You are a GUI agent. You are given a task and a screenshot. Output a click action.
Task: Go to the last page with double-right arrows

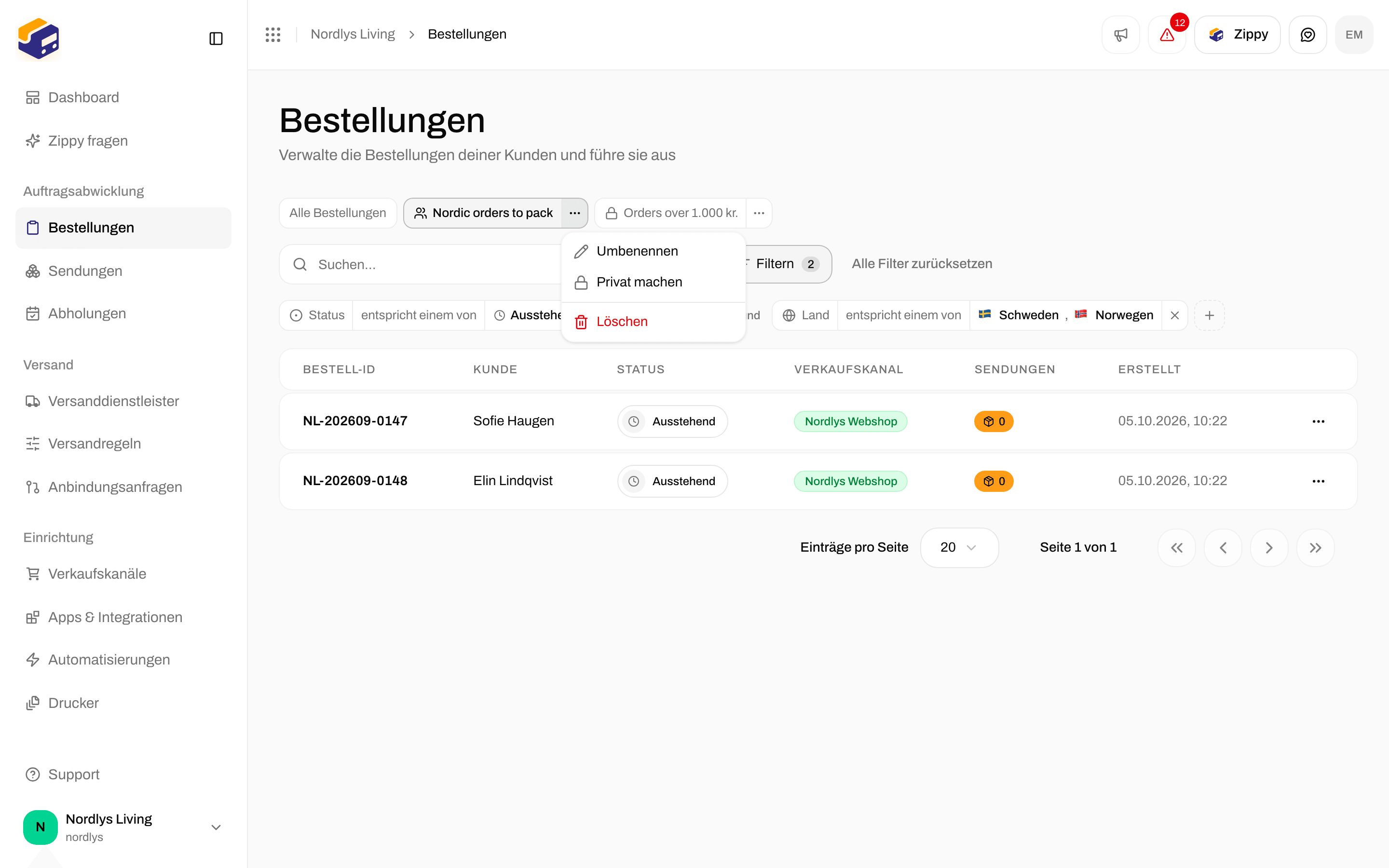[x=1316, y=548]
